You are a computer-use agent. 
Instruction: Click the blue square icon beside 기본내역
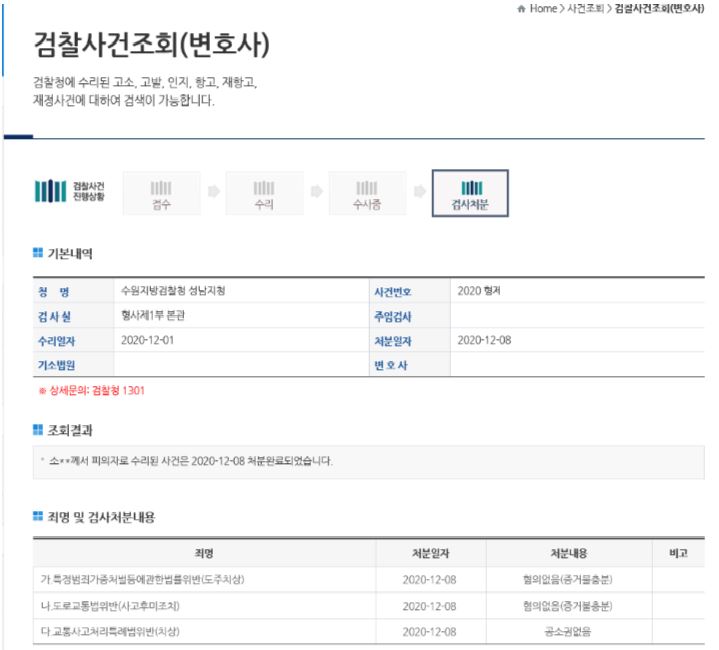coord(38,253)
